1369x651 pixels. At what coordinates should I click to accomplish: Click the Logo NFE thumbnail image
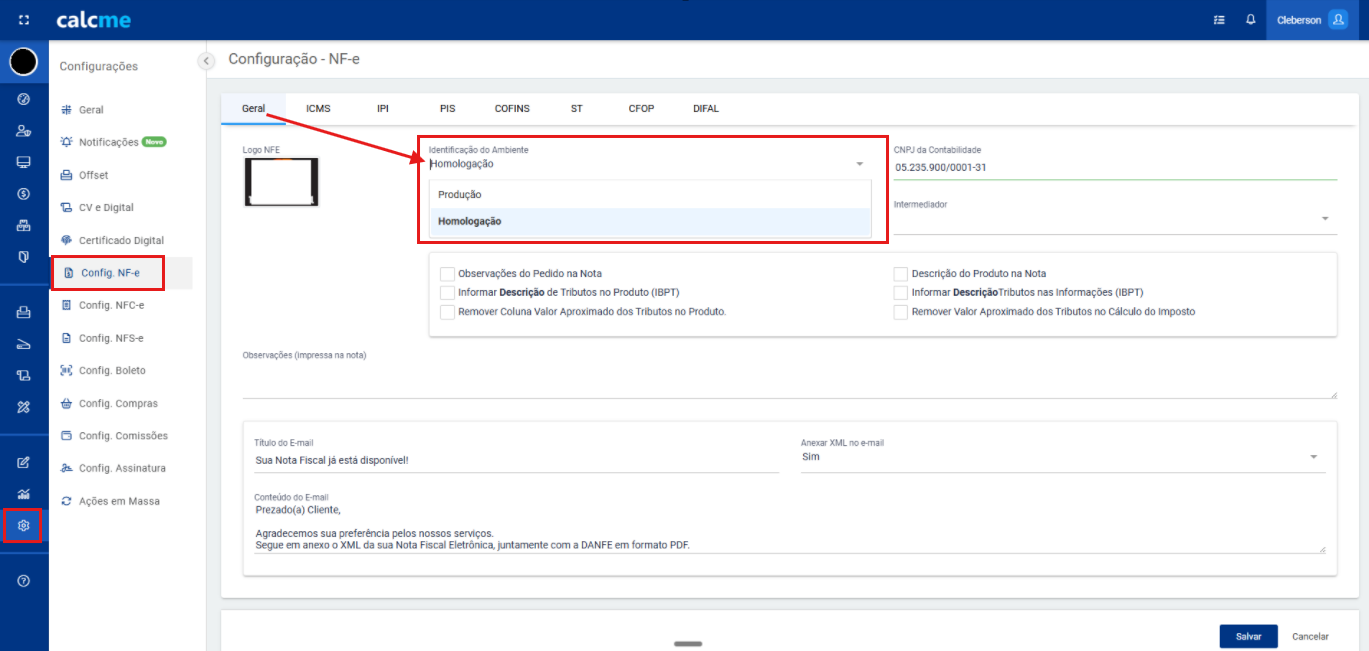pos(281,182)
